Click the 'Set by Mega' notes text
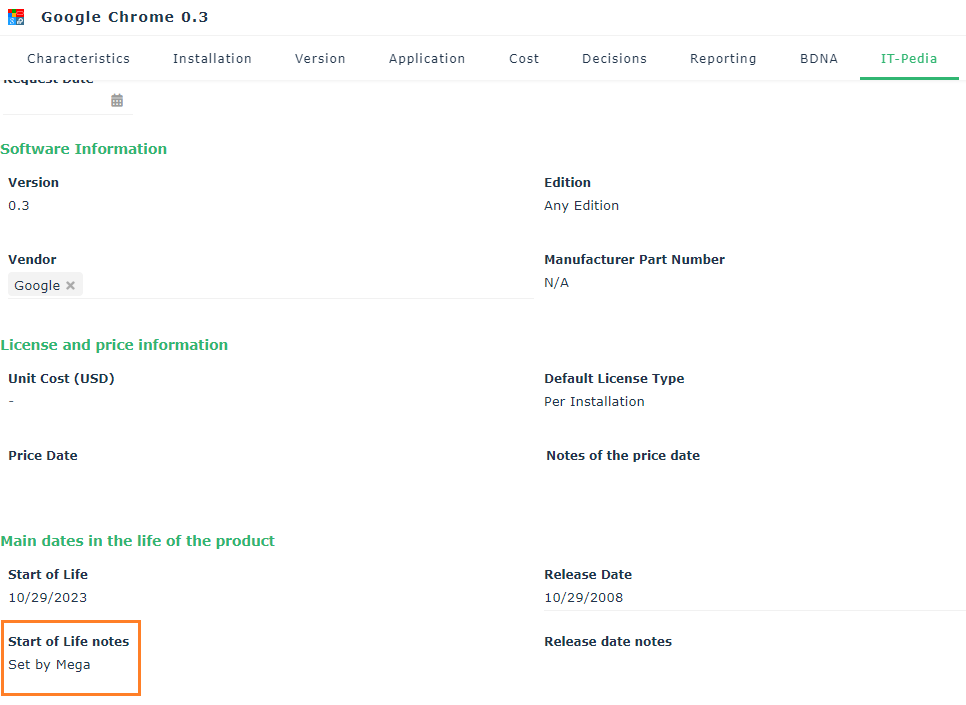Image resolution: width=966 pixels, height=705 pixels. (49, 665)
